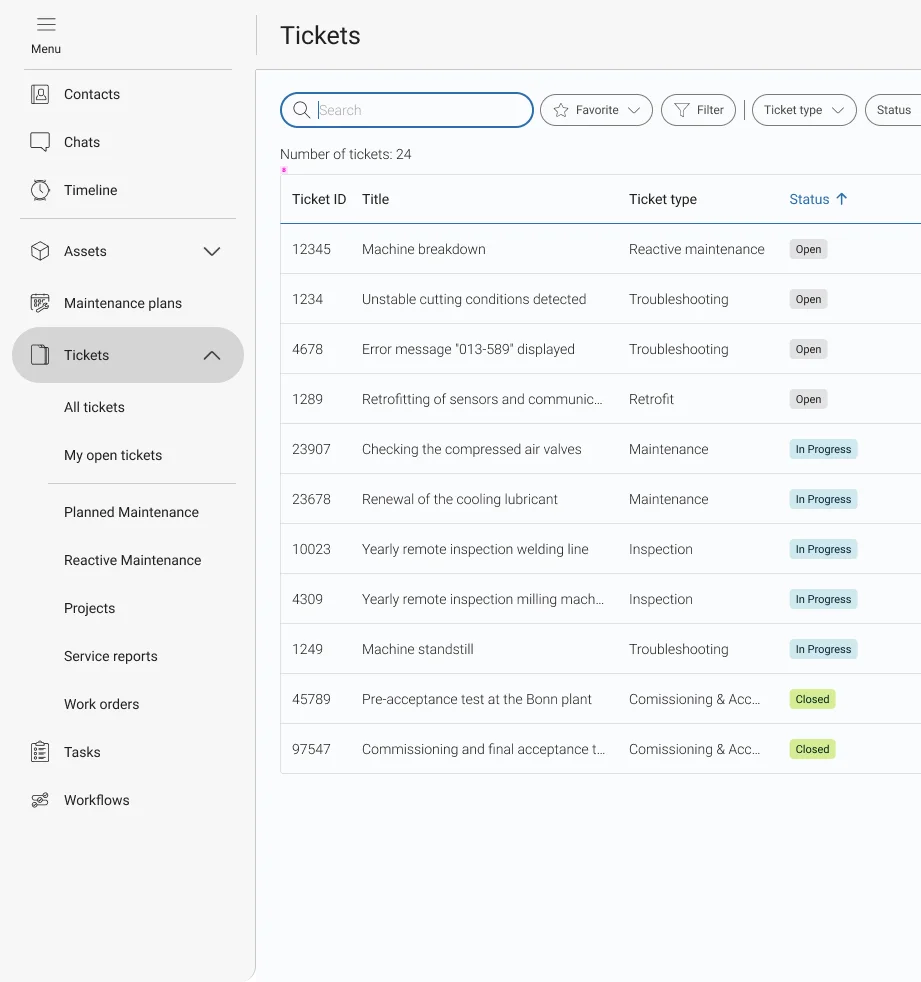Click Number of tickets: 24 label
This screenshot has width=921, height=982.
point(346,154)
